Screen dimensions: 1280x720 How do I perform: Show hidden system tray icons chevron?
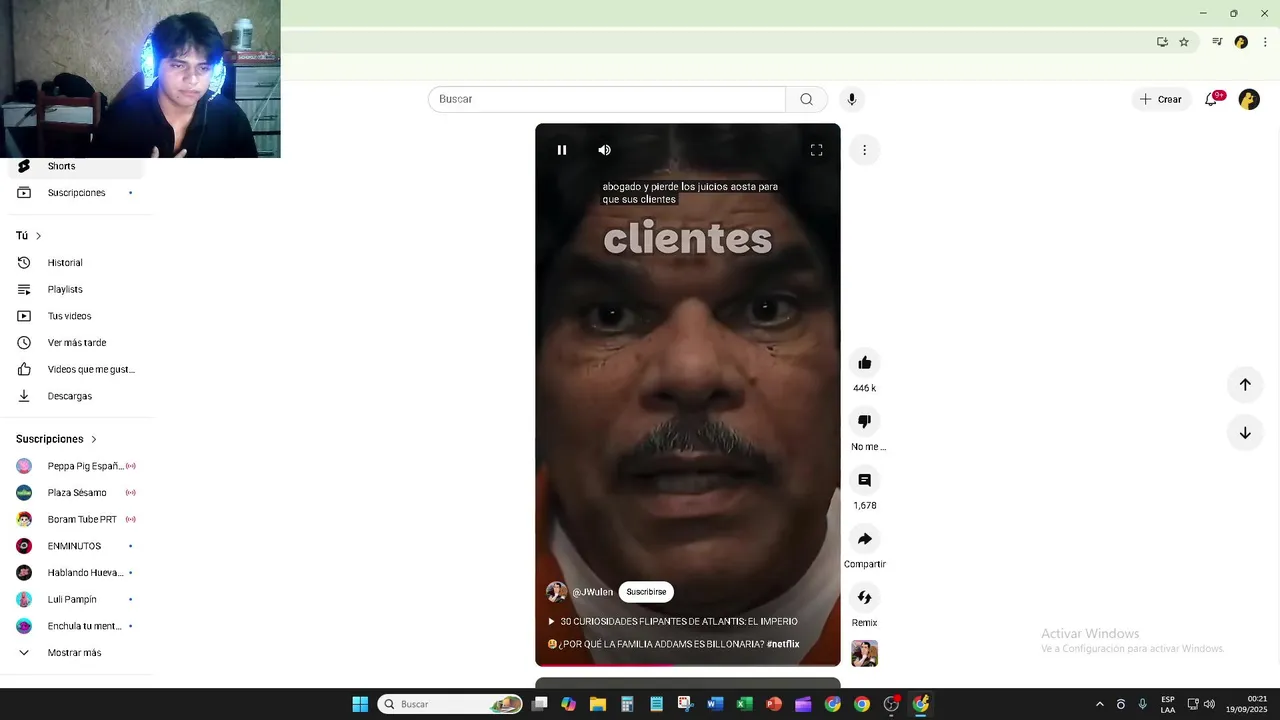[x=1100, y=704]
